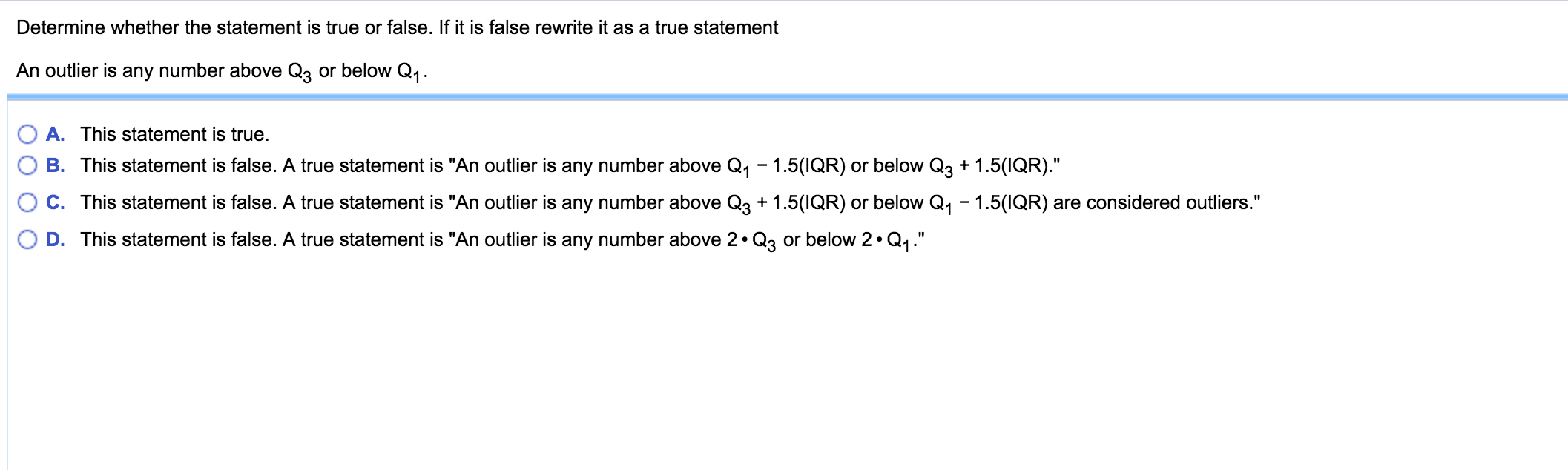This screenshot has height=470, width=1568.
Task: Select radio button D
Action: [x=27, y=237]
